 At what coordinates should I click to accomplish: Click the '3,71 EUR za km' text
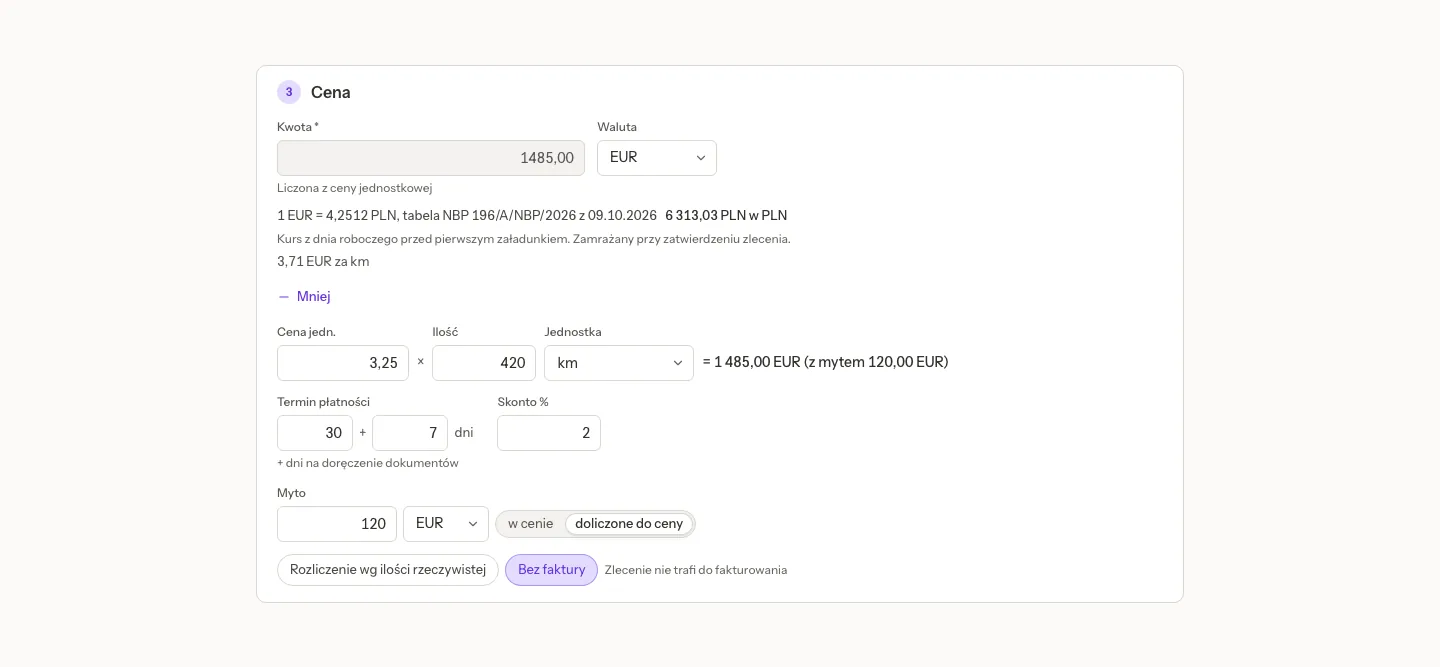[323, 262]
